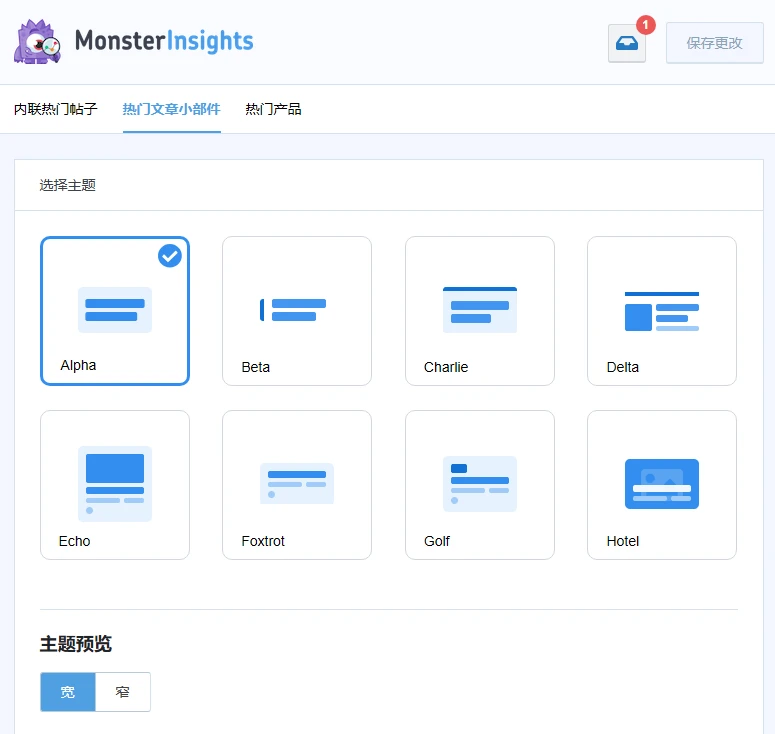This screenshot has height=734, width=775.
Task: Click the Delta theme preview icon
Action: click(662, 311)
